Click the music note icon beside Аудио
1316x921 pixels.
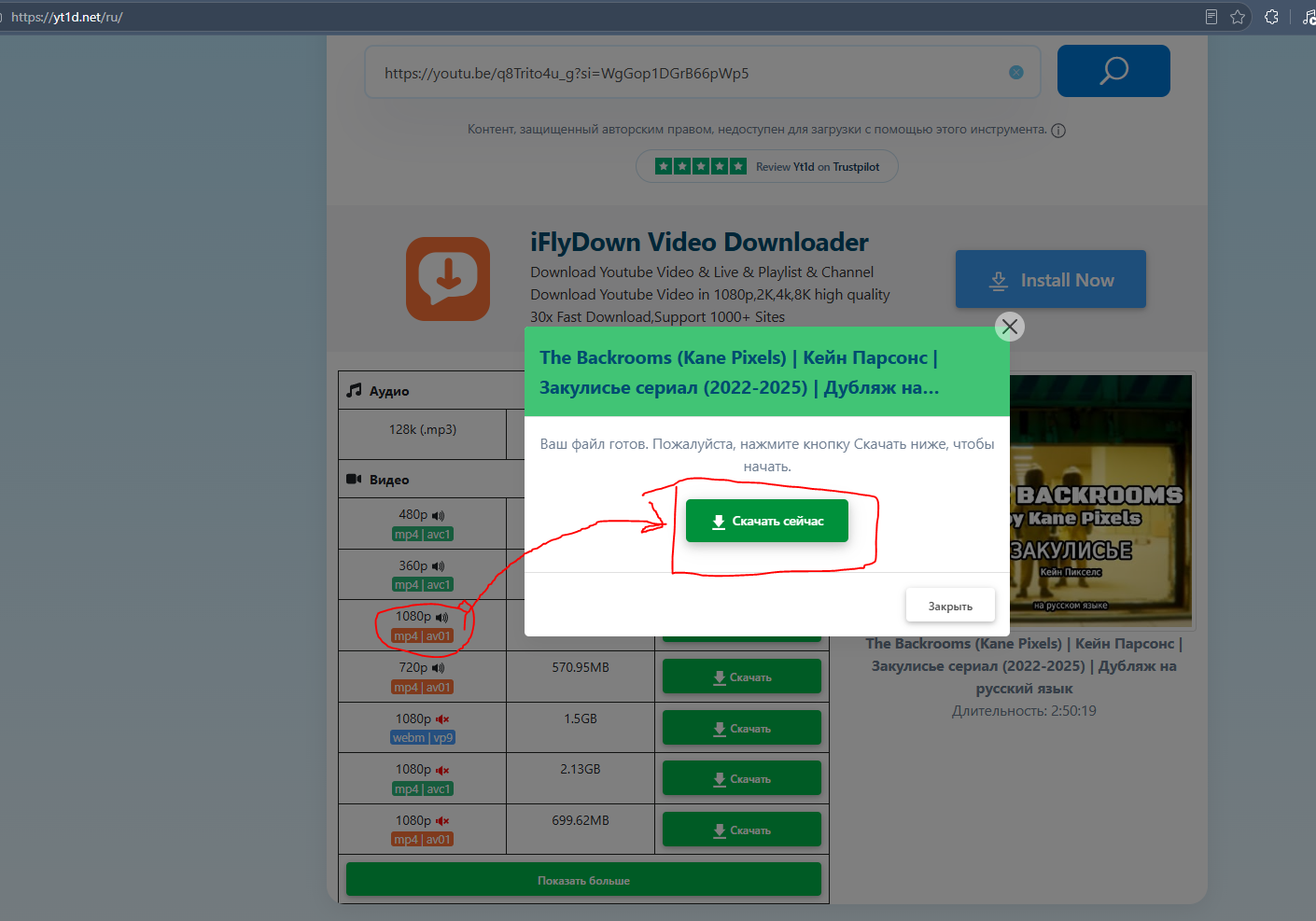pos(354,390)
